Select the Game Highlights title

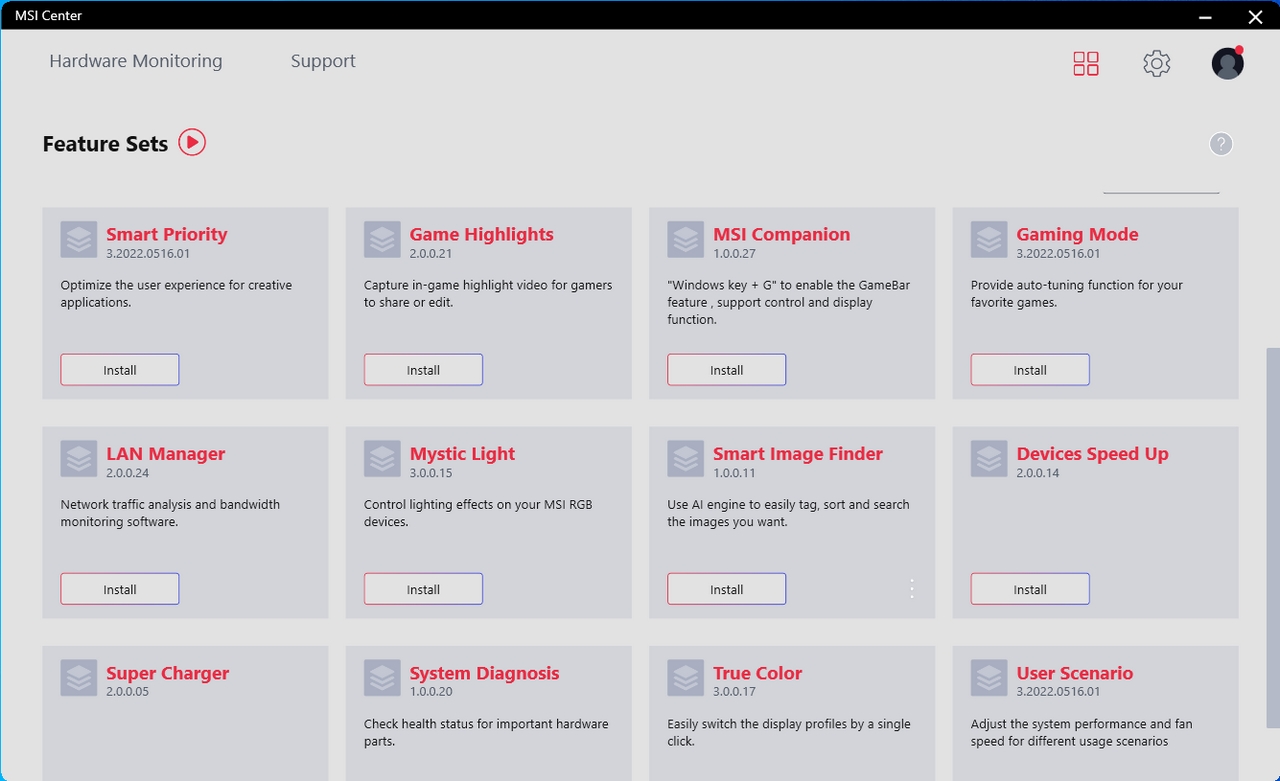click(x=482, y=234)
